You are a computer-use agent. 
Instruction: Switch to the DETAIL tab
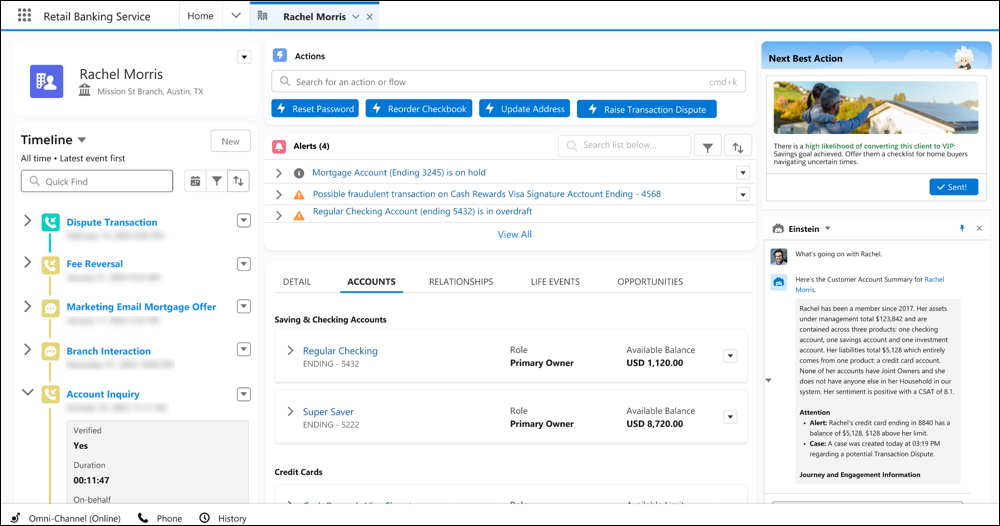297,281
